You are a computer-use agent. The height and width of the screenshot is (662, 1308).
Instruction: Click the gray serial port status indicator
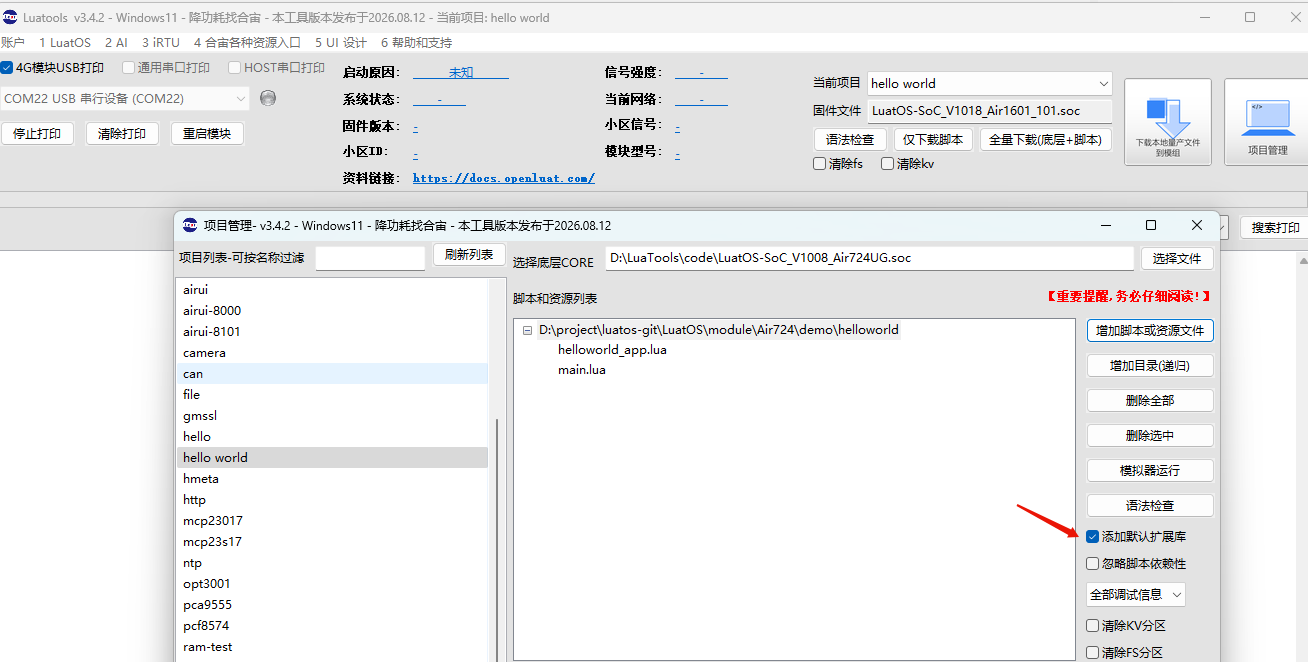point(267,98)
